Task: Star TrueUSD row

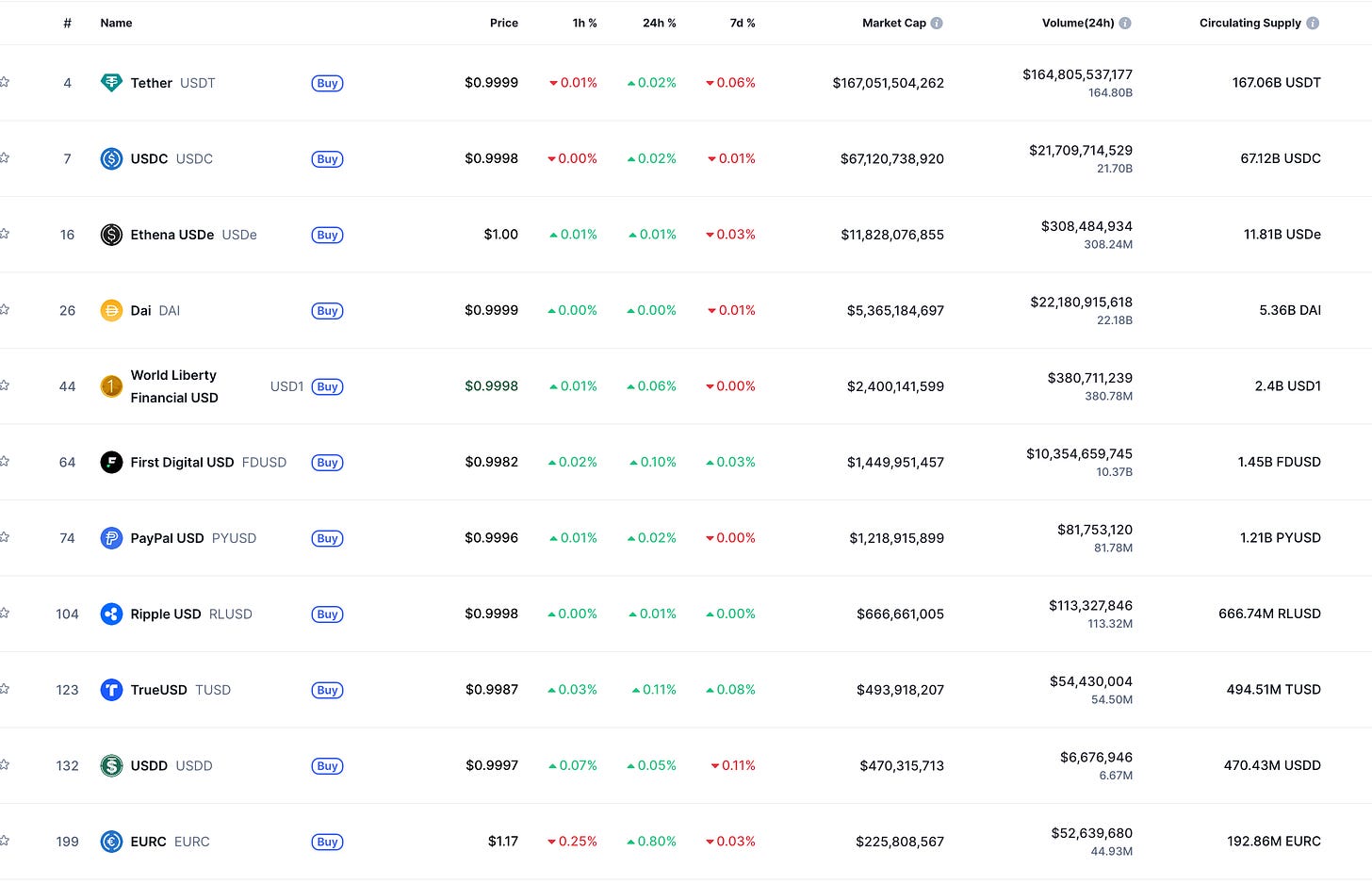Action: (4, 689)
